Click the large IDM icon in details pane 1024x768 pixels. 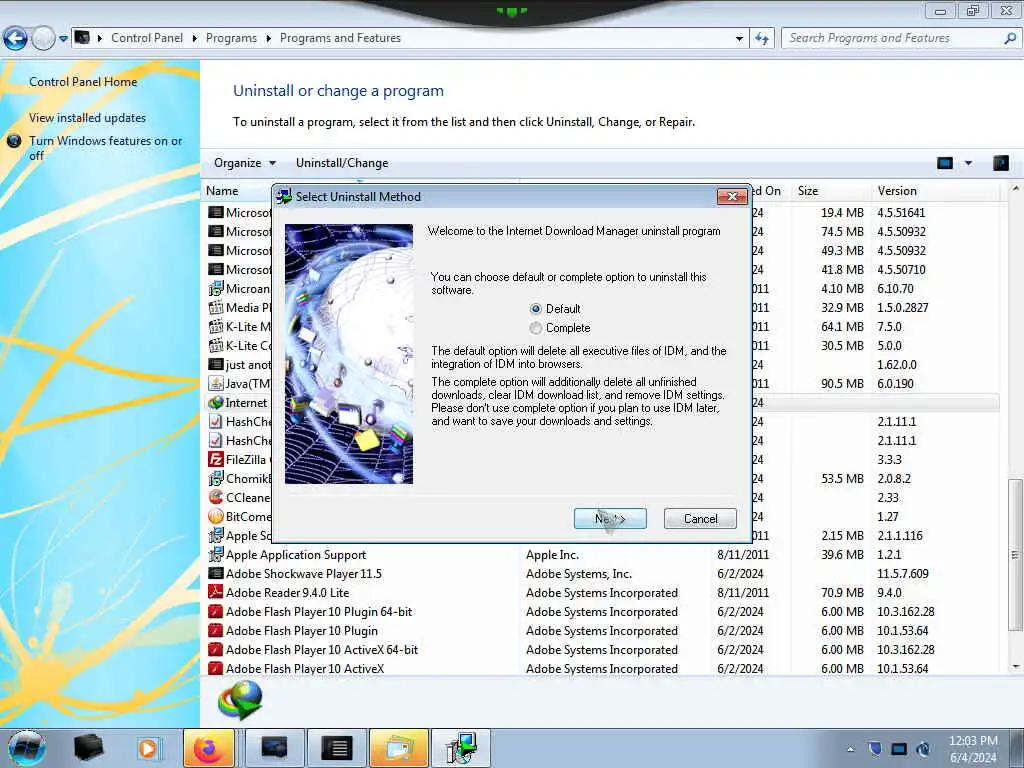pos(240,699)
